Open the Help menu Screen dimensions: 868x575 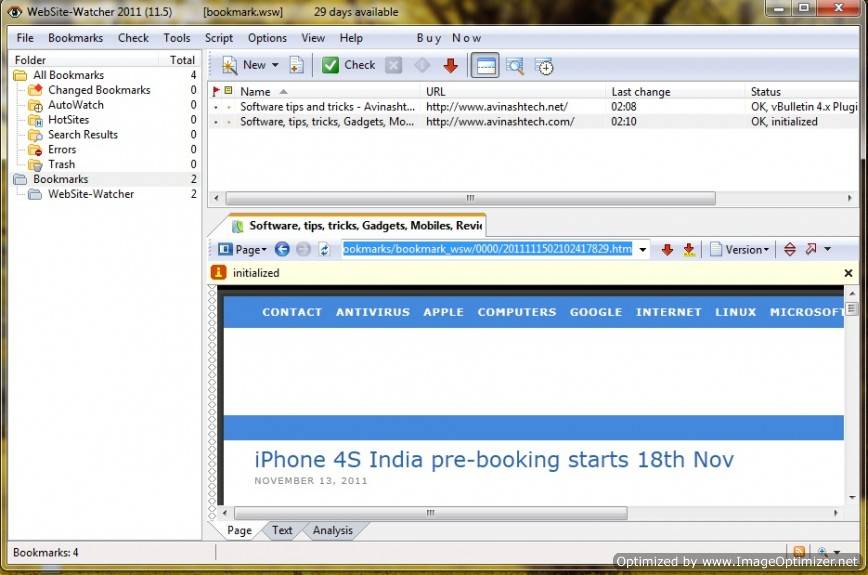click(351, 38)
